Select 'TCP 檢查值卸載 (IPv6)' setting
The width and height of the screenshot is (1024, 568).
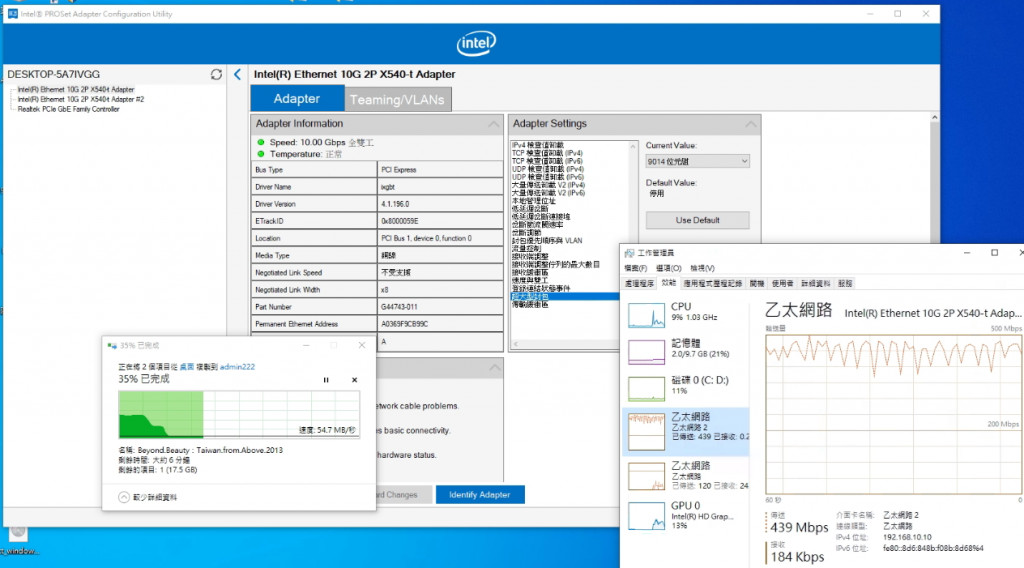tap(547, 161)
